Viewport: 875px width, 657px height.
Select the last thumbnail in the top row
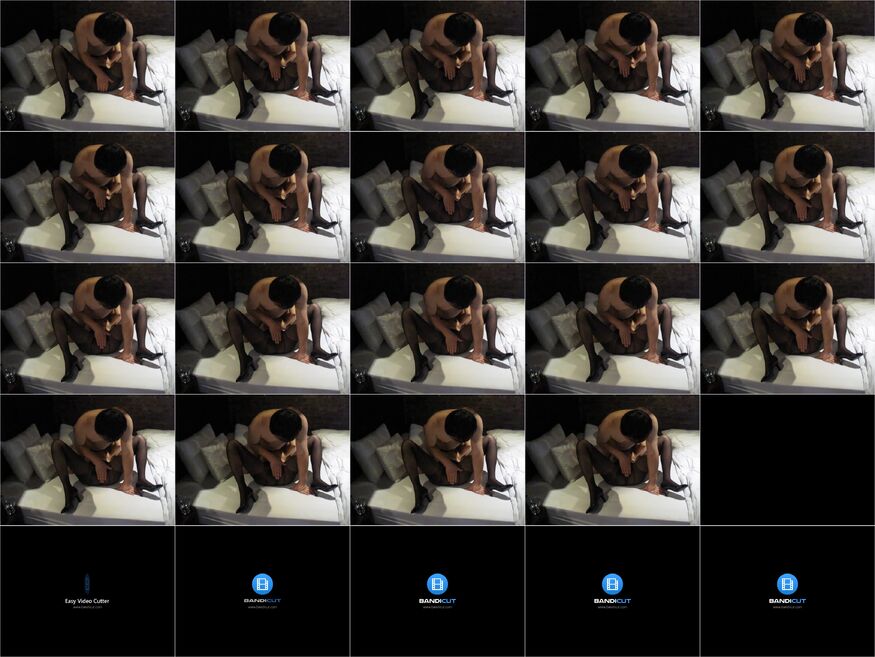(787, 66)
